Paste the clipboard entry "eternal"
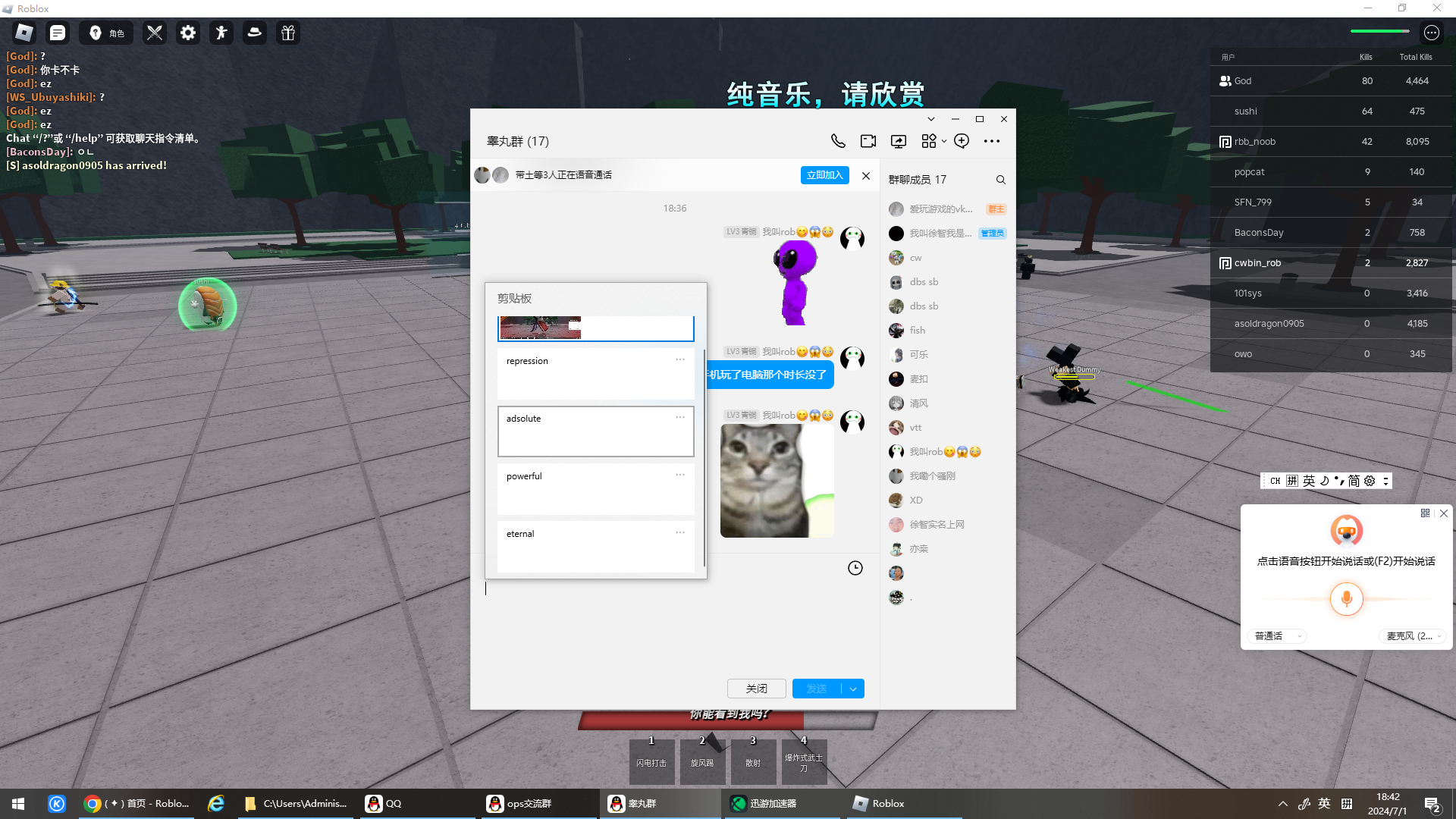Image resolution: width=1456 pixels, height=819 pixels. click(595, 547)
